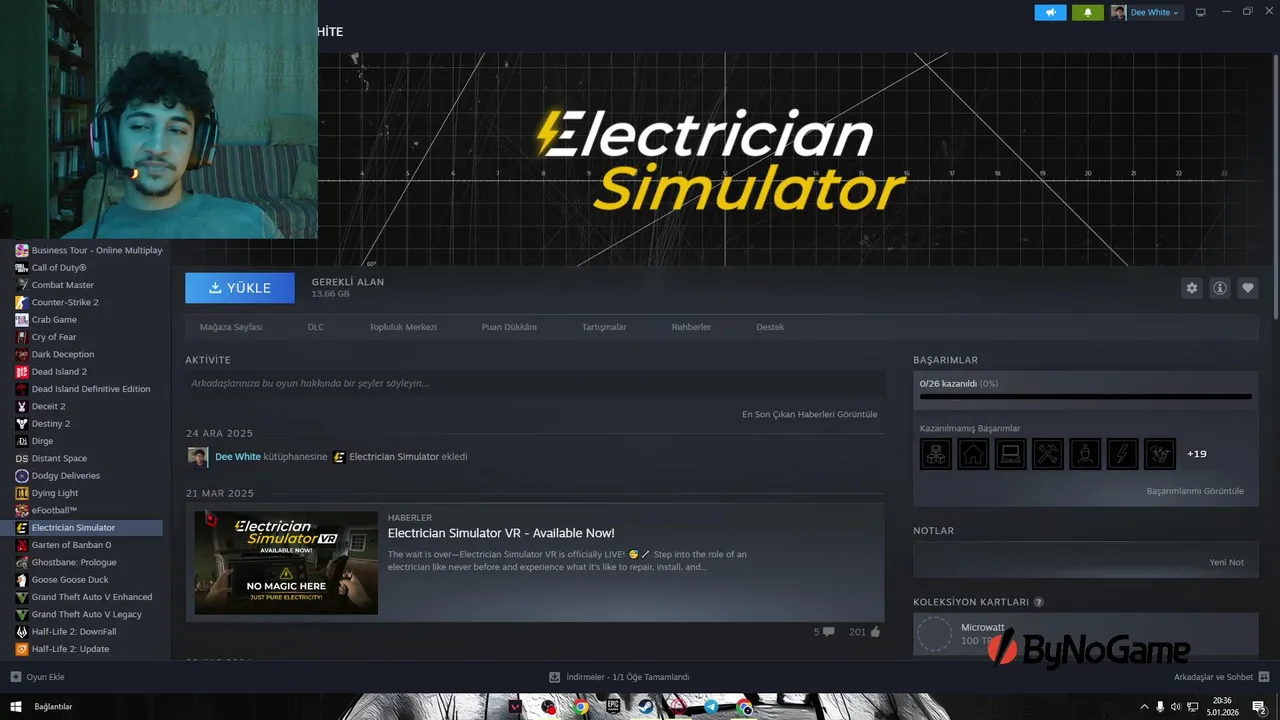Open the Mağaza Sayfası tab

(231, 327)
